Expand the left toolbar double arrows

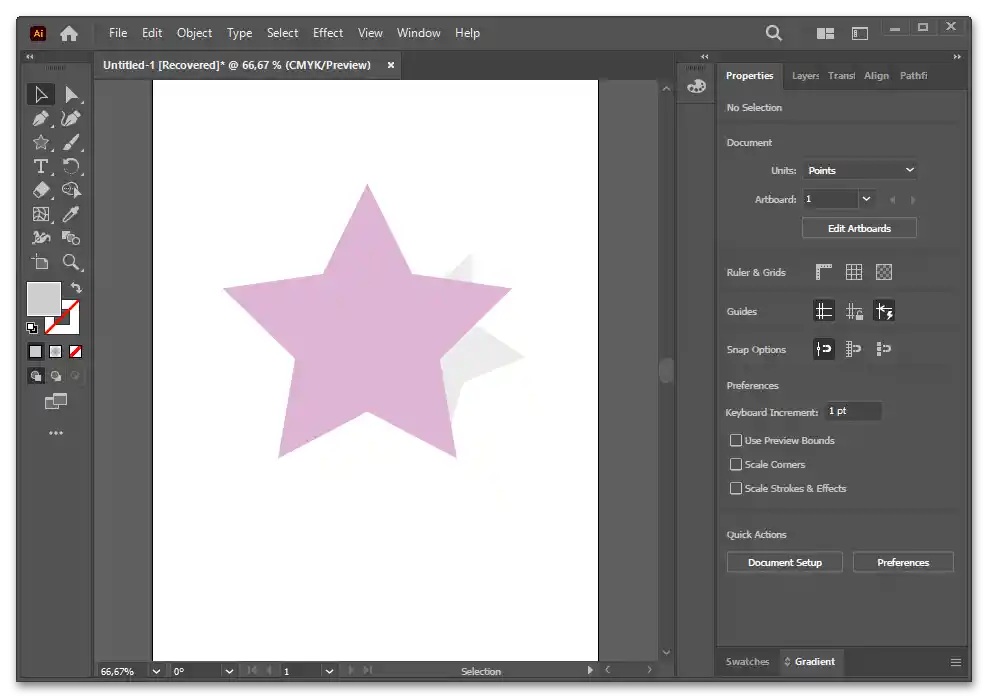[30, 57]
